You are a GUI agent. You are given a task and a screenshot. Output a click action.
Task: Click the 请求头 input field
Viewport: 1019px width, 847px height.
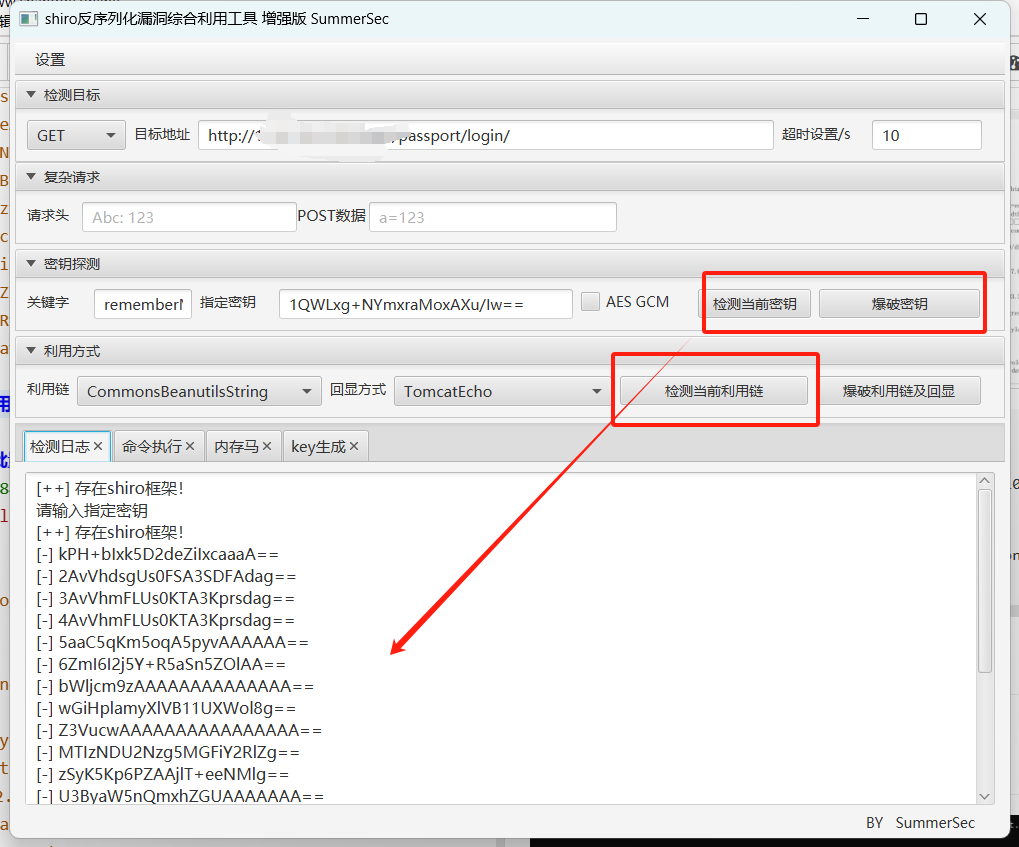189,217
